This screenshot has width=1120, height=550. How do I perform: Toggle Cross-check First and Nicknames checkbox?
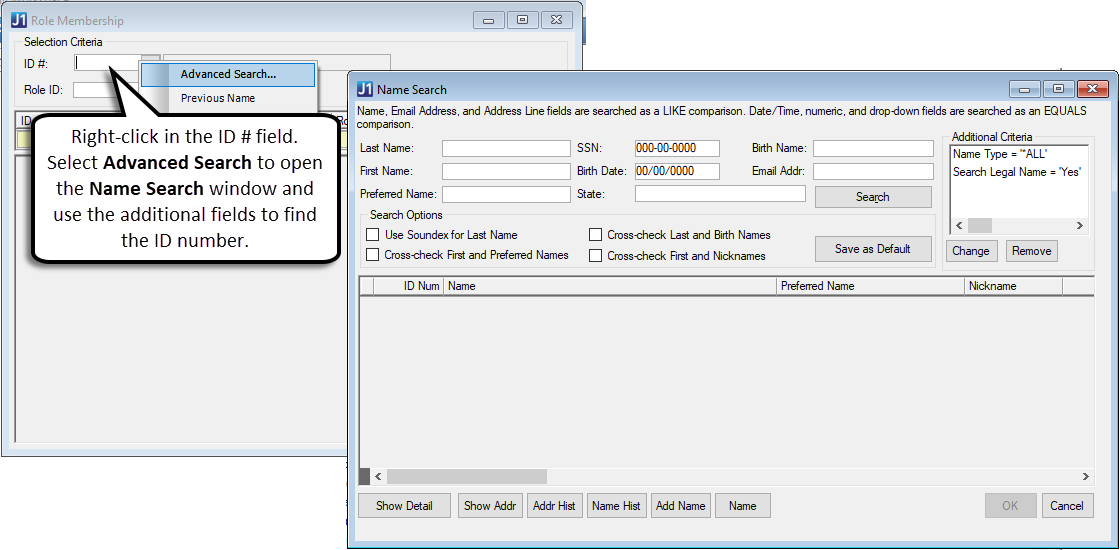point(595,256)
